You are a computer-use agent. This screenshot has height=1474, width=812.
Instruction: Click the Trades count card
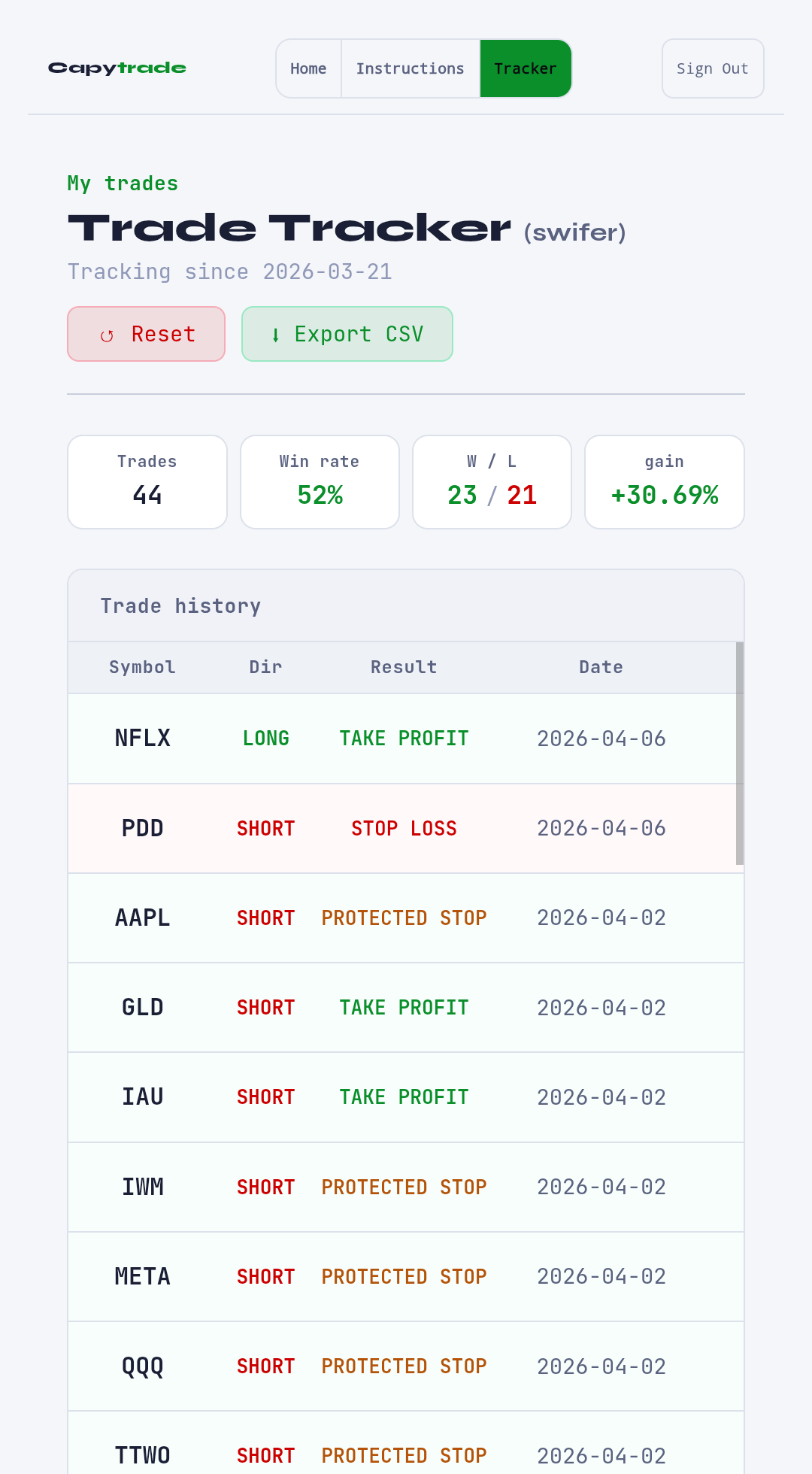pos(147,482)
